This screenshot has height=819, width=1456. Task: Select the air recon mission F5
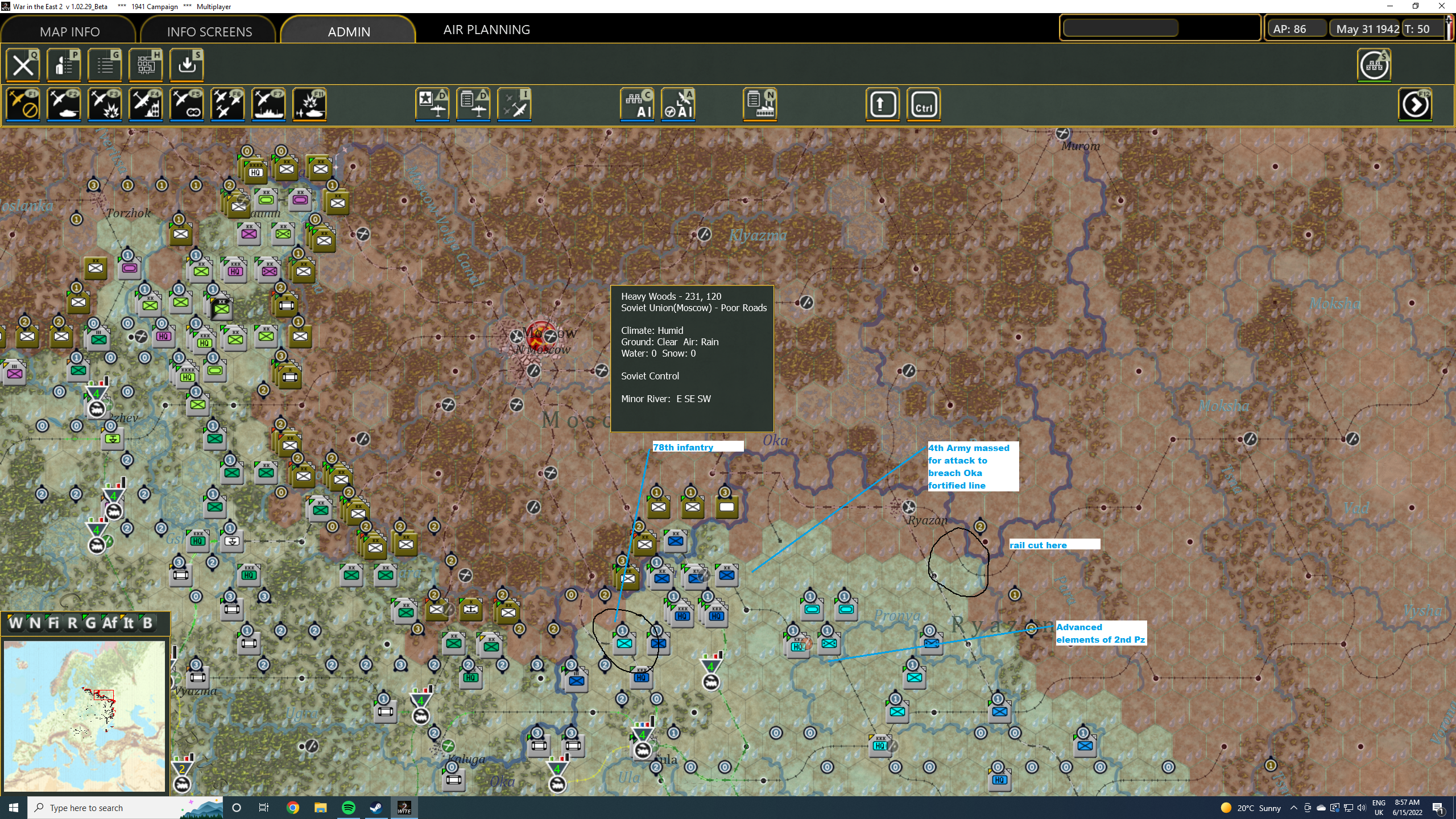click(187, 105)
